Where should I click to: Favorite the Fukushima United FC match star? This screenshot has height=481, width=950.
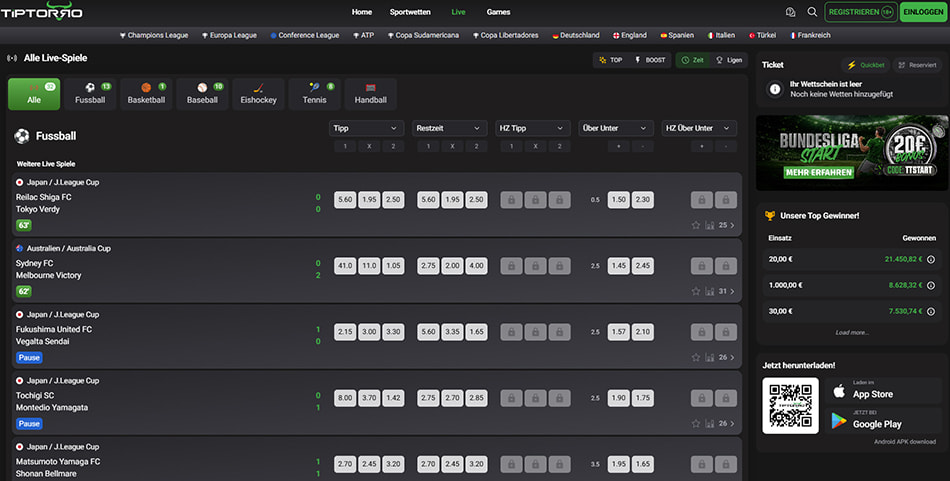pos(696,357)
